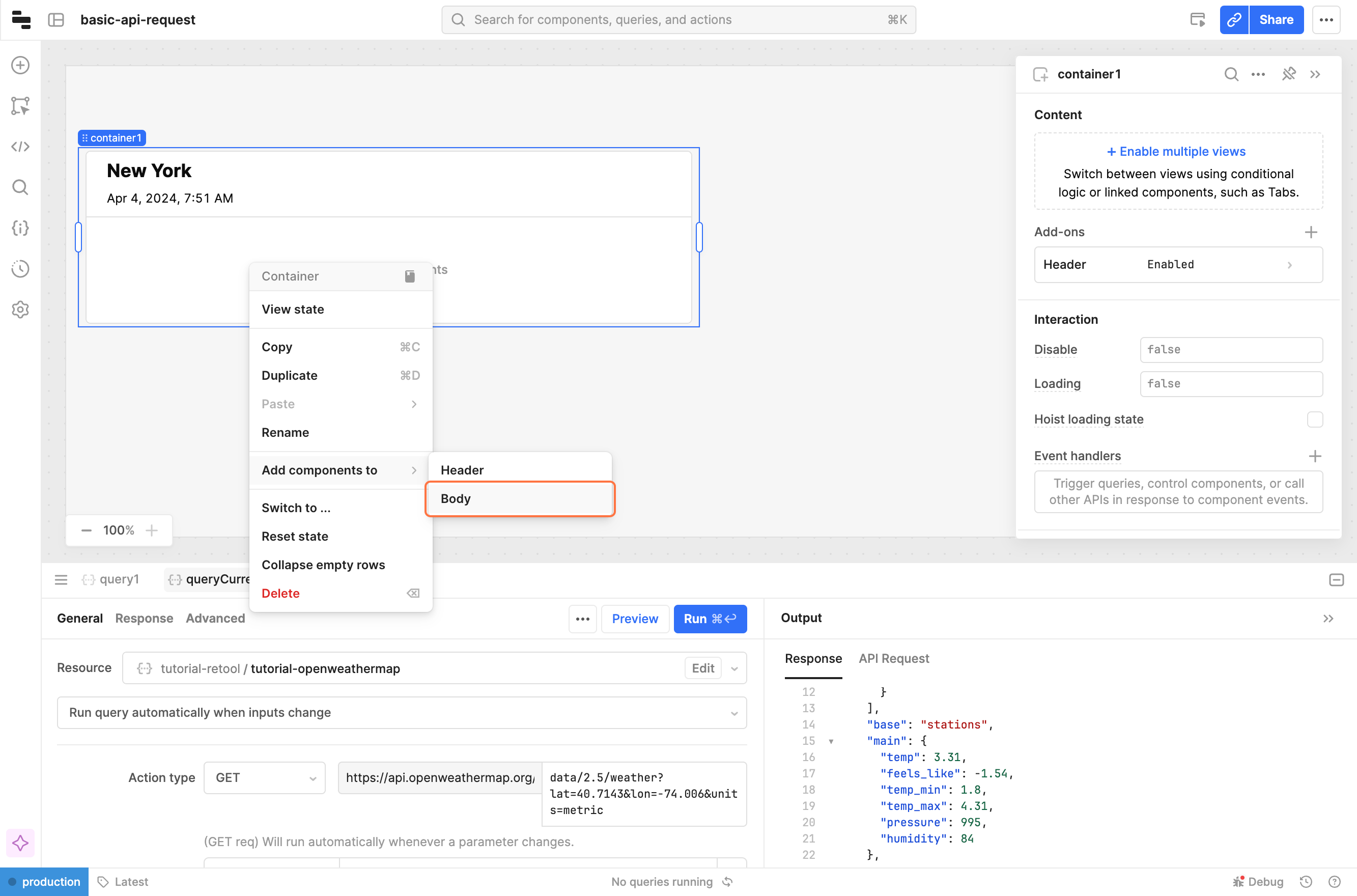Toggle the Hoist loading state checkbox
This screenshot has height=896, width=1357.
tap(1315, 419)
